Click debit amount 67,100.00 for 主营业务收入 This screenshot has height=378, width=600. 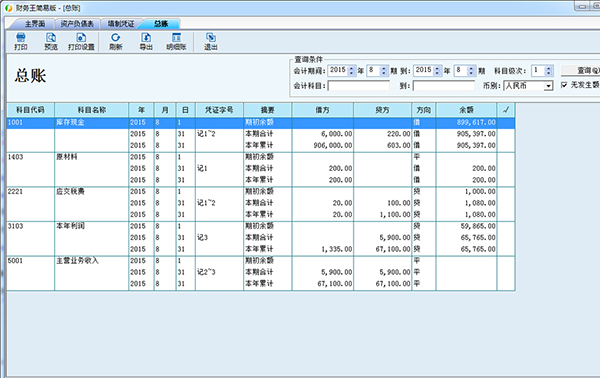334,284
